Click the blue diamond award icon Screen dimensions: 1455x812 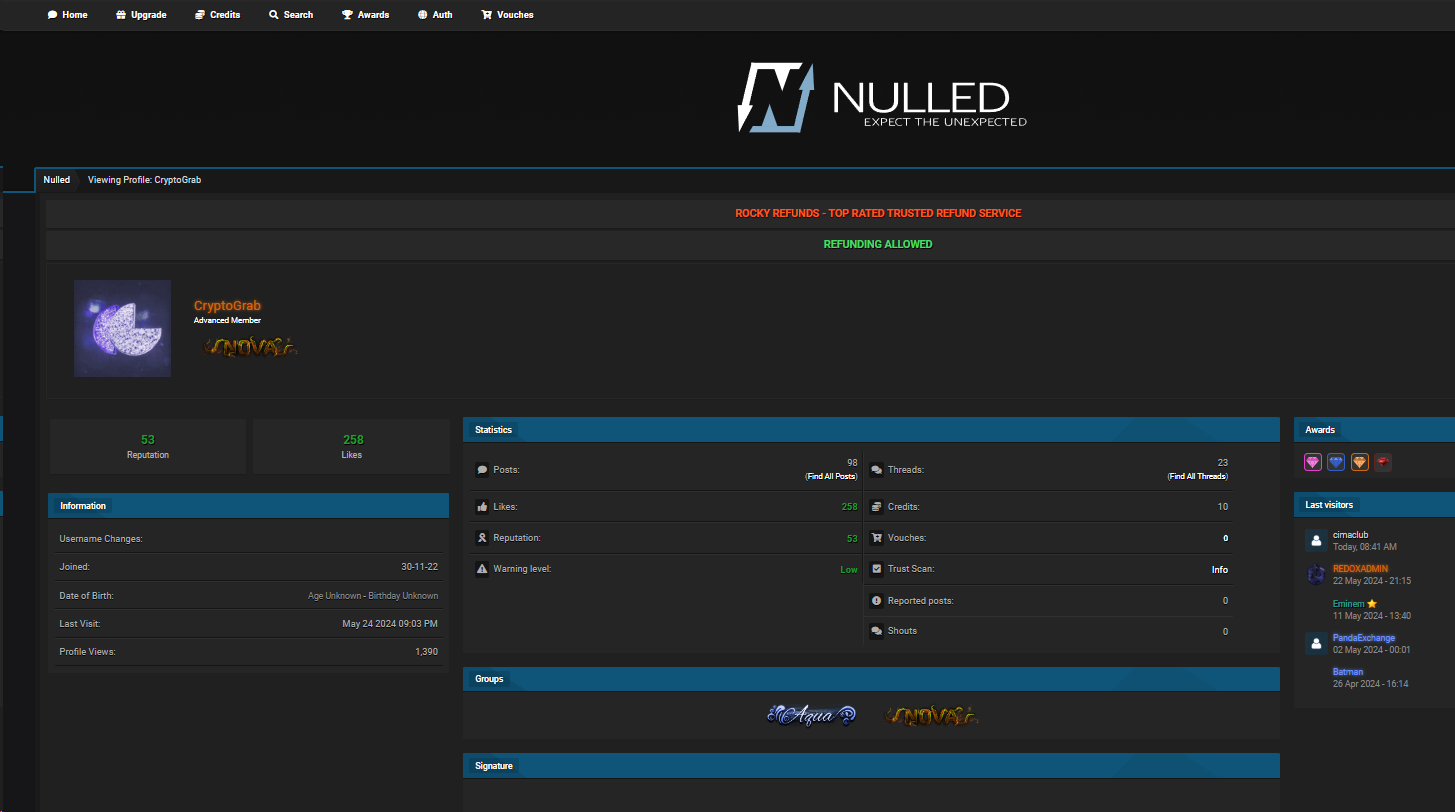click(x=1336, y=462)
